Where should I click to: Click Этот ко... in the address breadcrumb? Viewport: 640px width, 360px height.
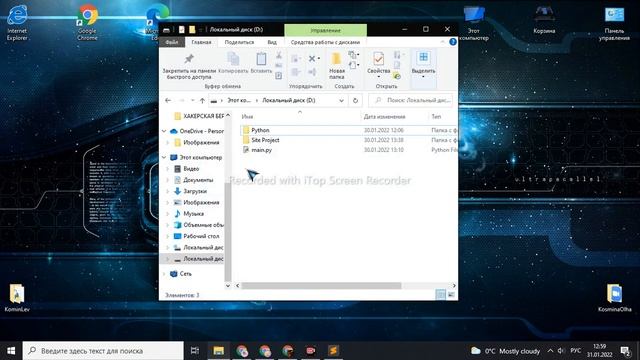pos(239,100)
